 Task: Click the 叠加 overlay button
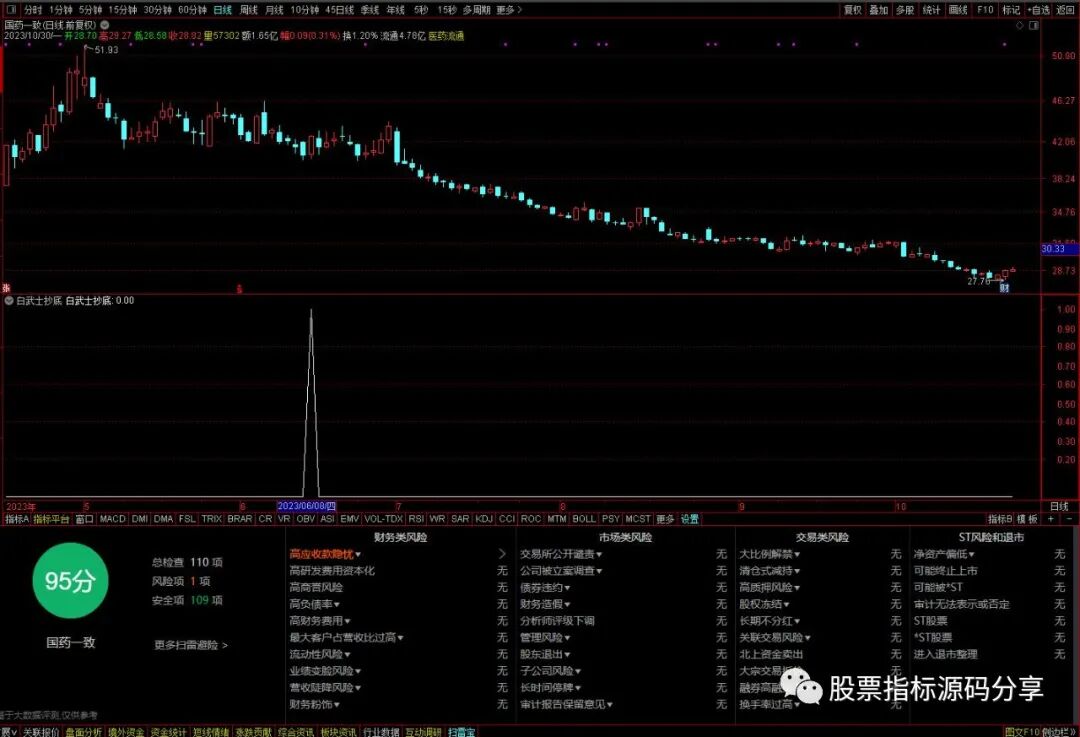click(878, 10)
